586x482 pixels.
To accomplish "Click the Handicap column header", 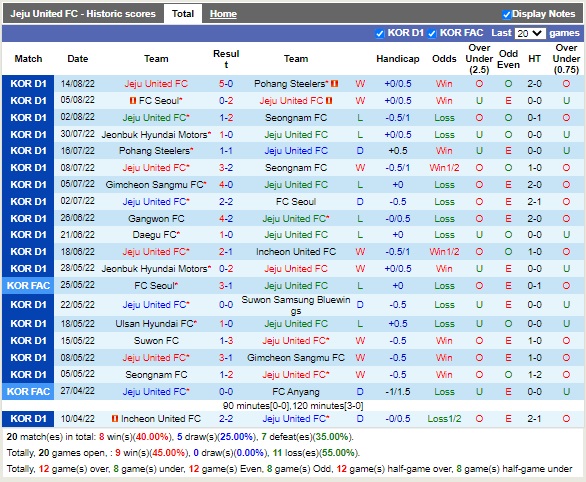I will point(398,59).
